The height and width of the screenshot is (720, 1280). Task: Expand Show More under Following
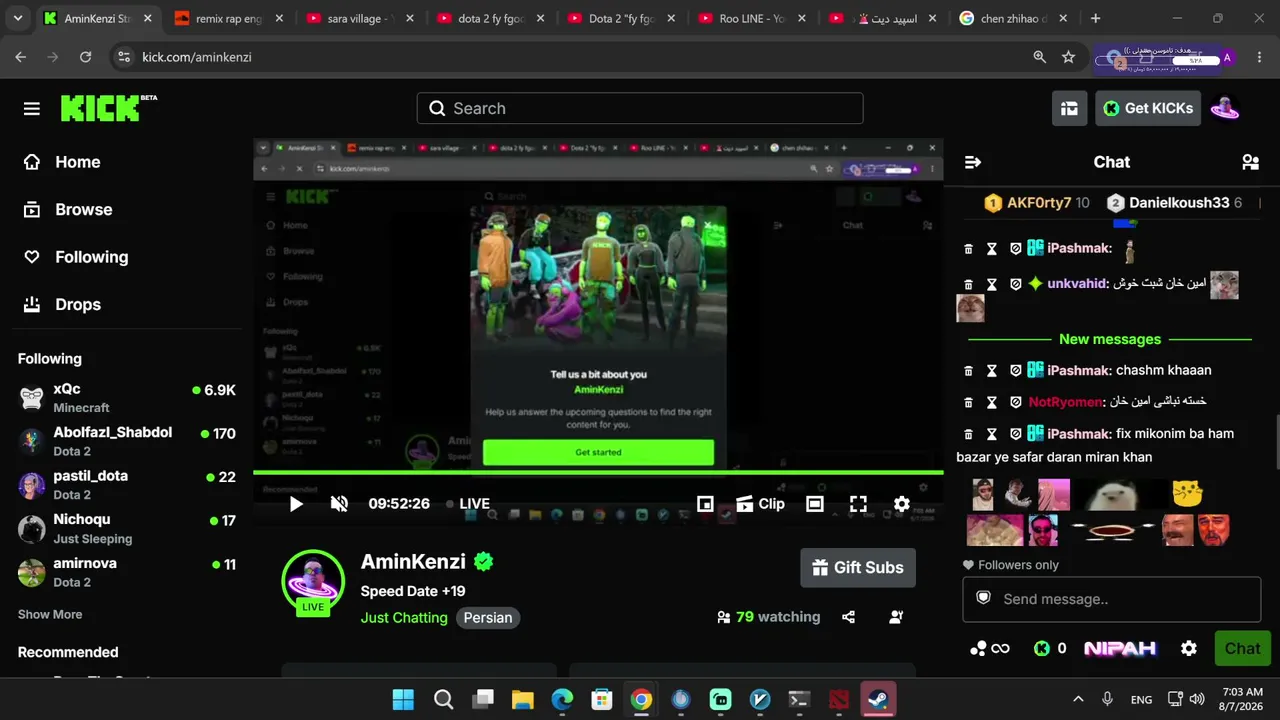point(50,614)
